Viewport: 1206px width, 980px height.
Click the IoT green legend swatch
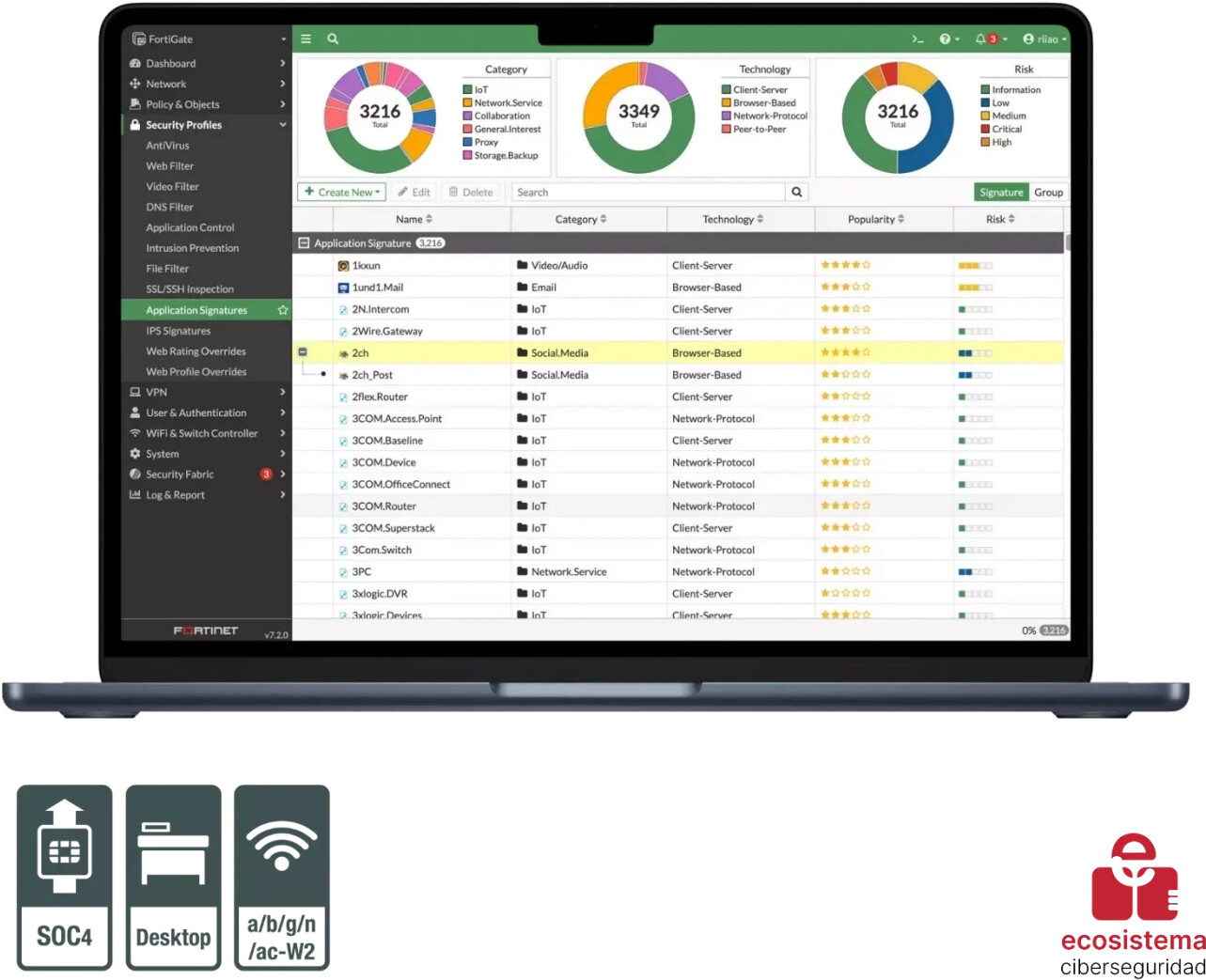467,90
